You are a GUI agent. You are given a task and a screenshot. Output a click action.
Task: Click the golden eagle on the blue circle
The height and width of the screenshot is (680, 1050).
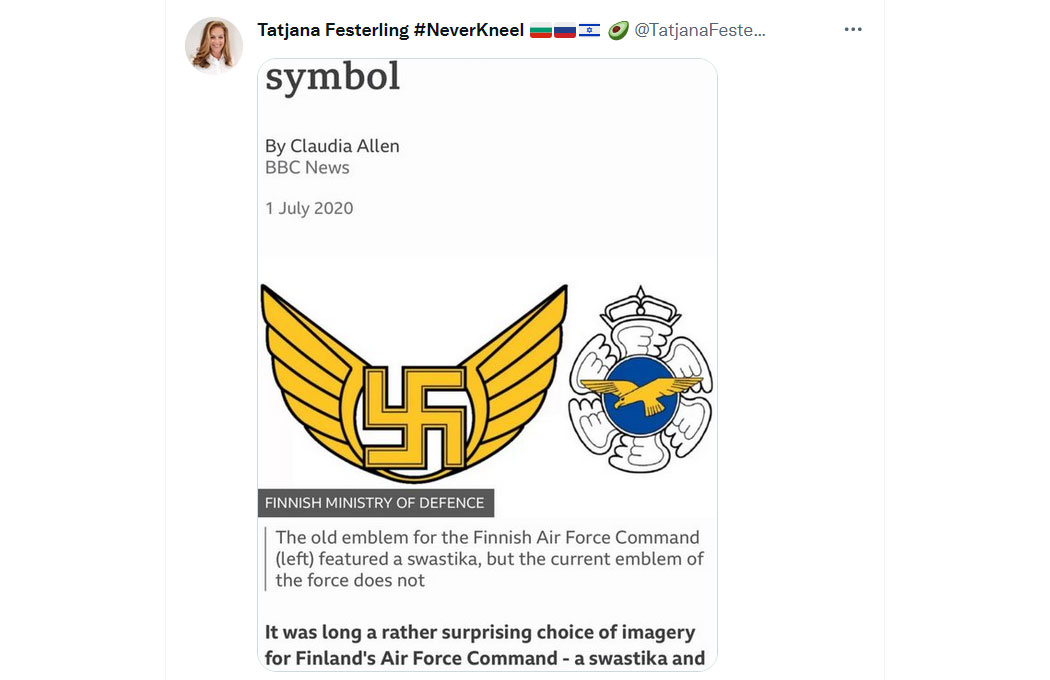pyautogui.click(x=640, y=393)
